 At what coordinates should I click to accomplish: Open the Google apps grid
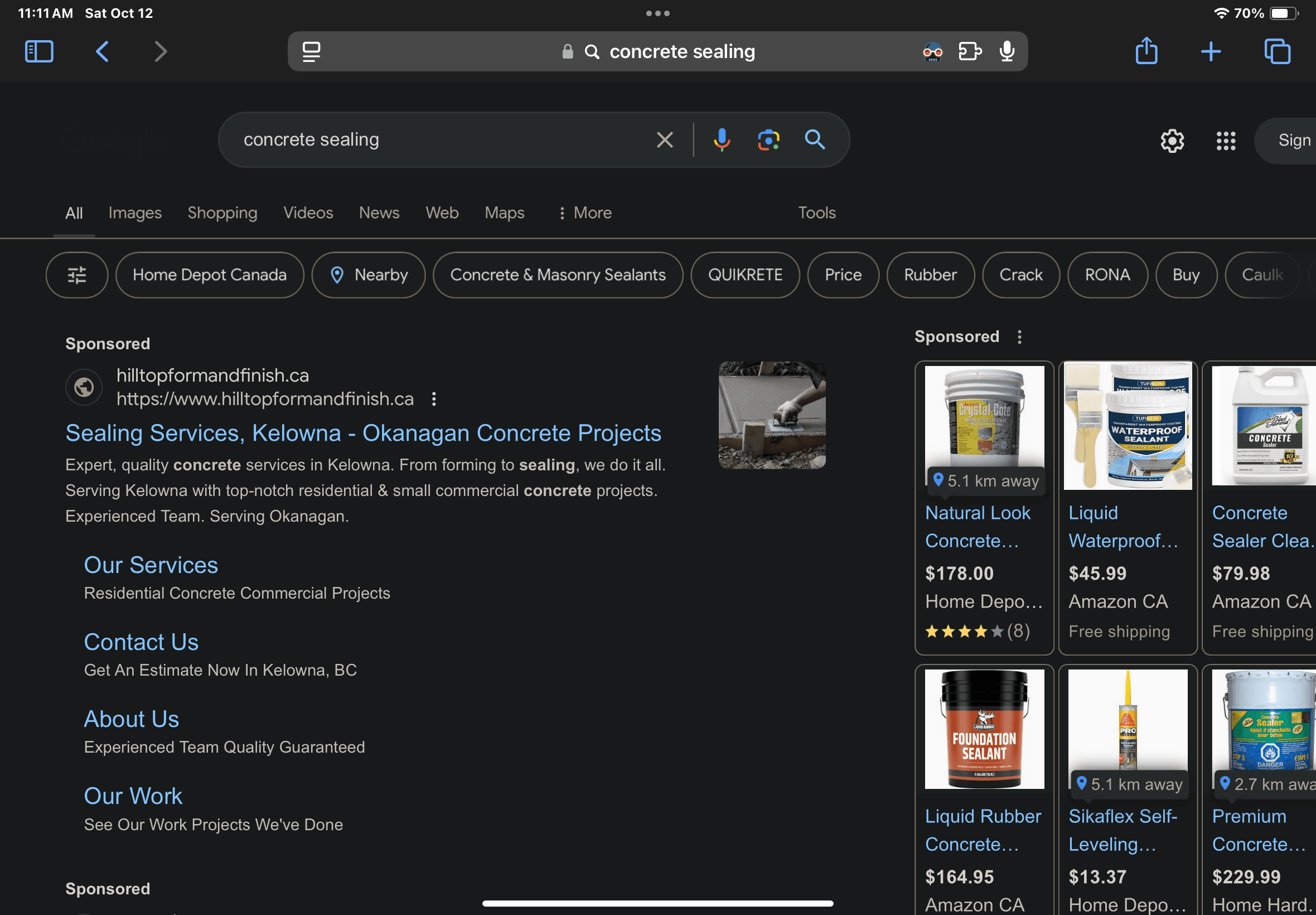pos(1226,141)
